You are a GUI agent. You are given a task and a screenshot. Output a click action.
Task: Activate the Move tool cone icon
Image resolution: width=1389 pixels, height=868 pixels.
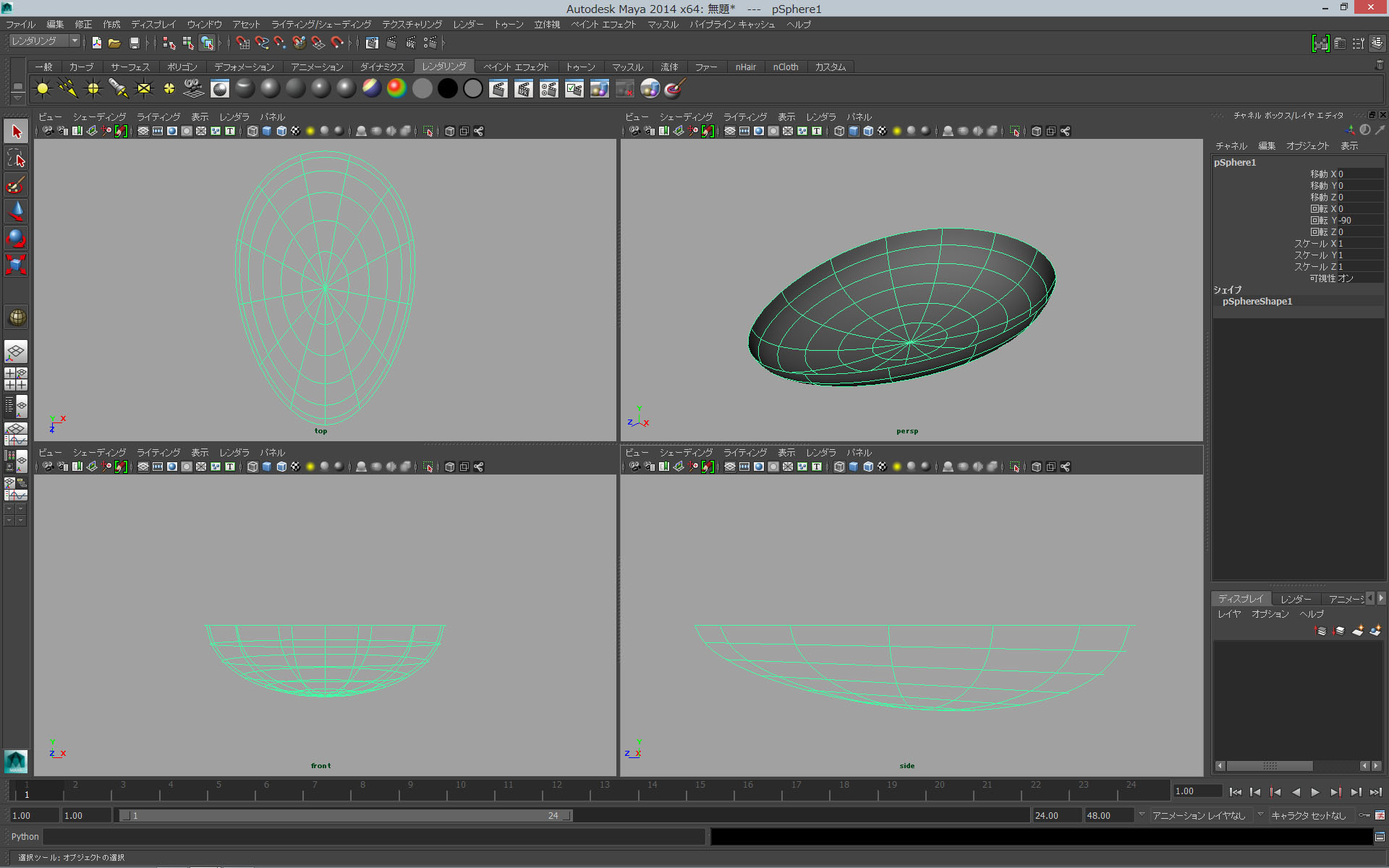[x=16, y=211]
